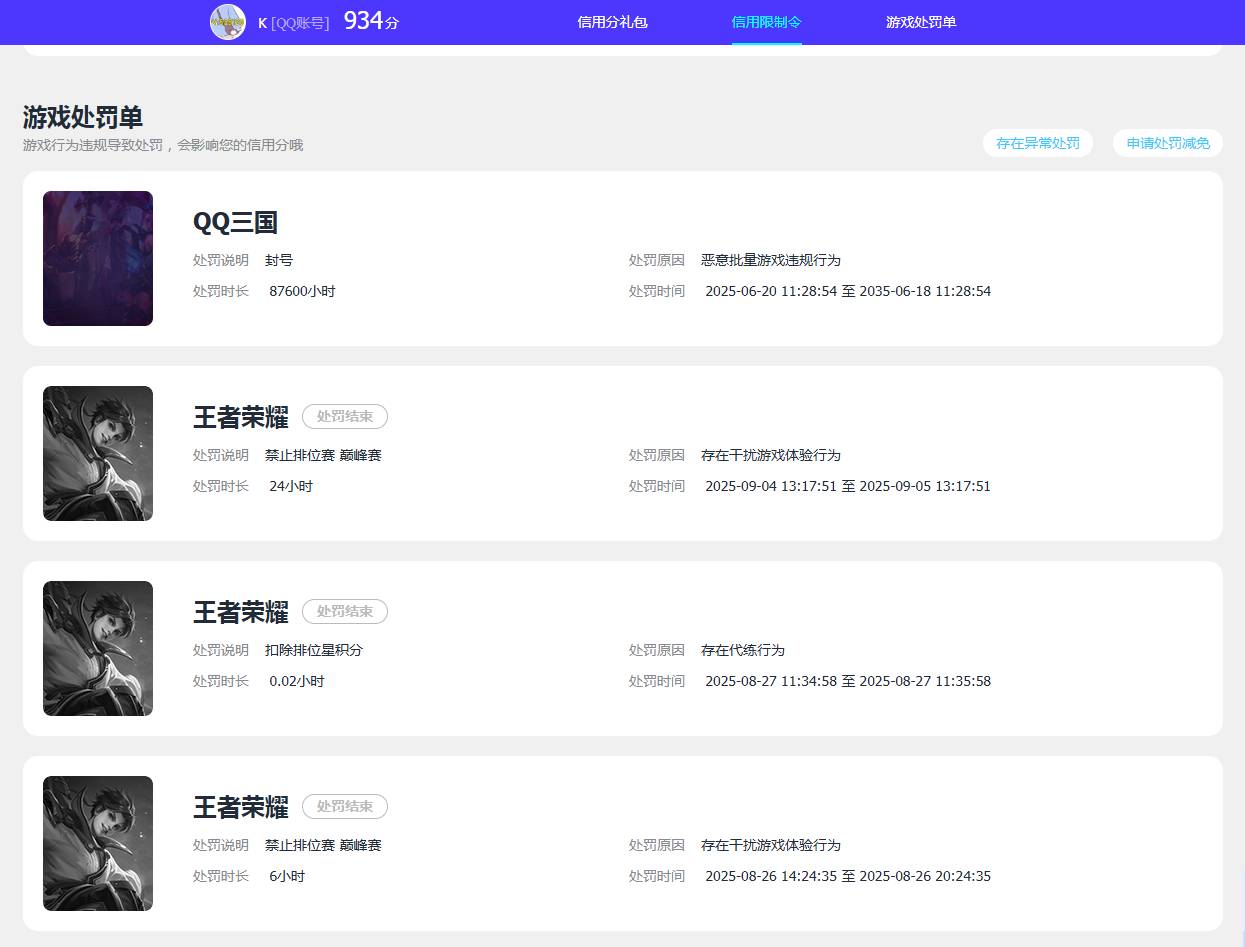Image resolution: width=1245 pixels, height=947 pixels.
Task: Click the user avatar in the header
Action: tap(227, 22)
